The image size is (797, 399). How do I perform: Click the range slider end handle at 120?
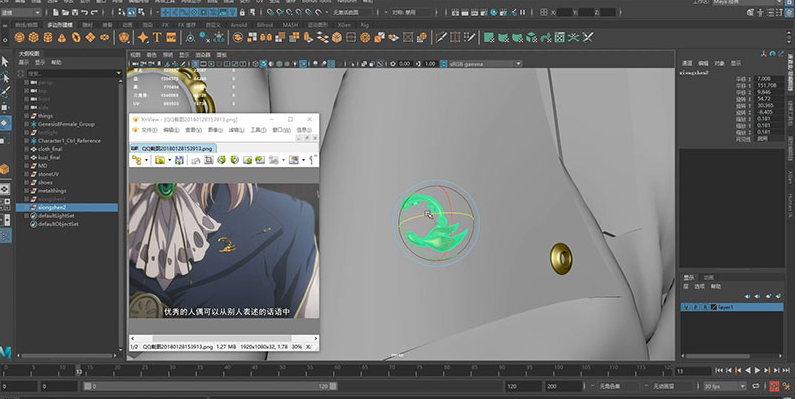click(x=333, y=386)
